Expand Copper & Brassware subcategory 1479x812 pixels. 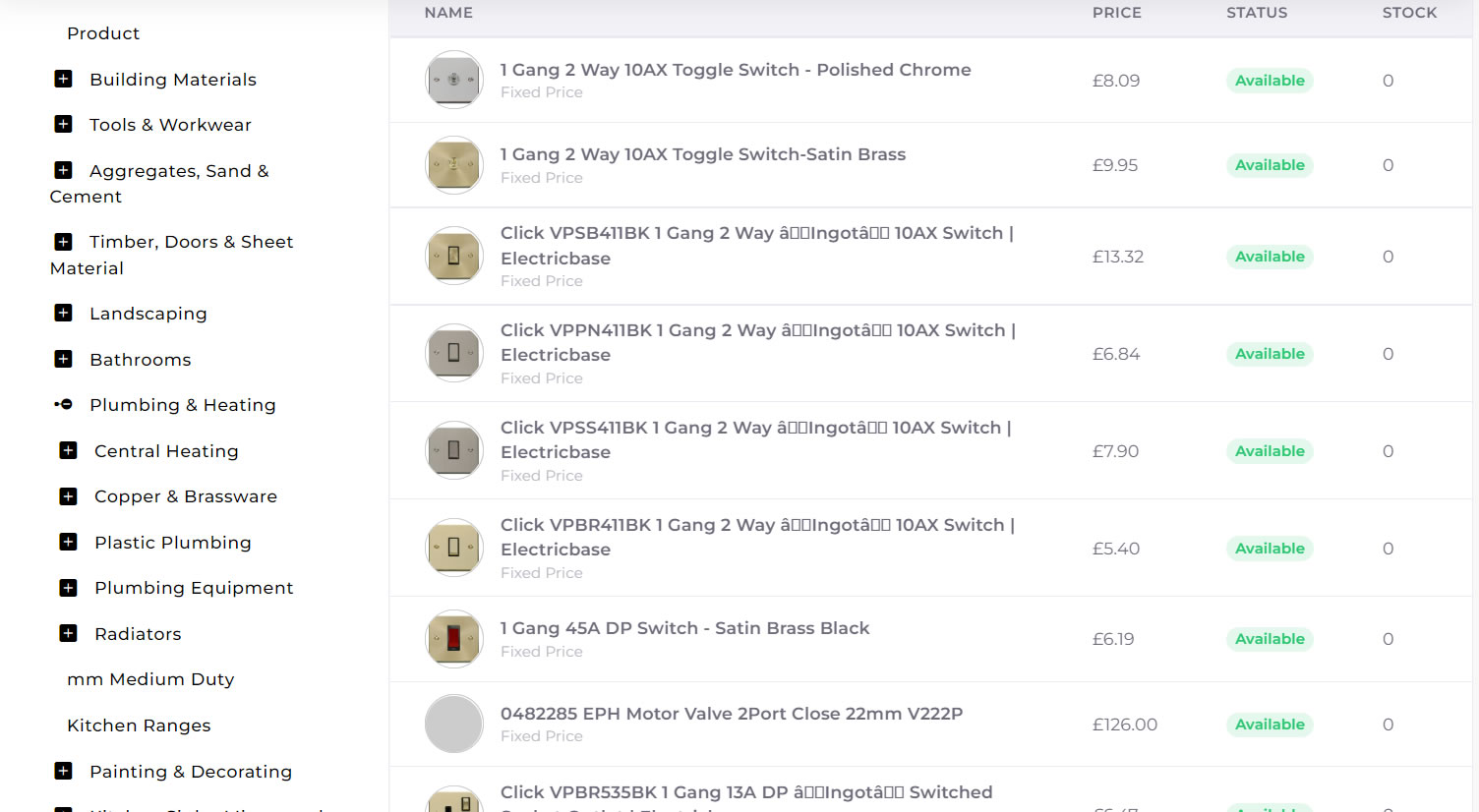point(68,495)
